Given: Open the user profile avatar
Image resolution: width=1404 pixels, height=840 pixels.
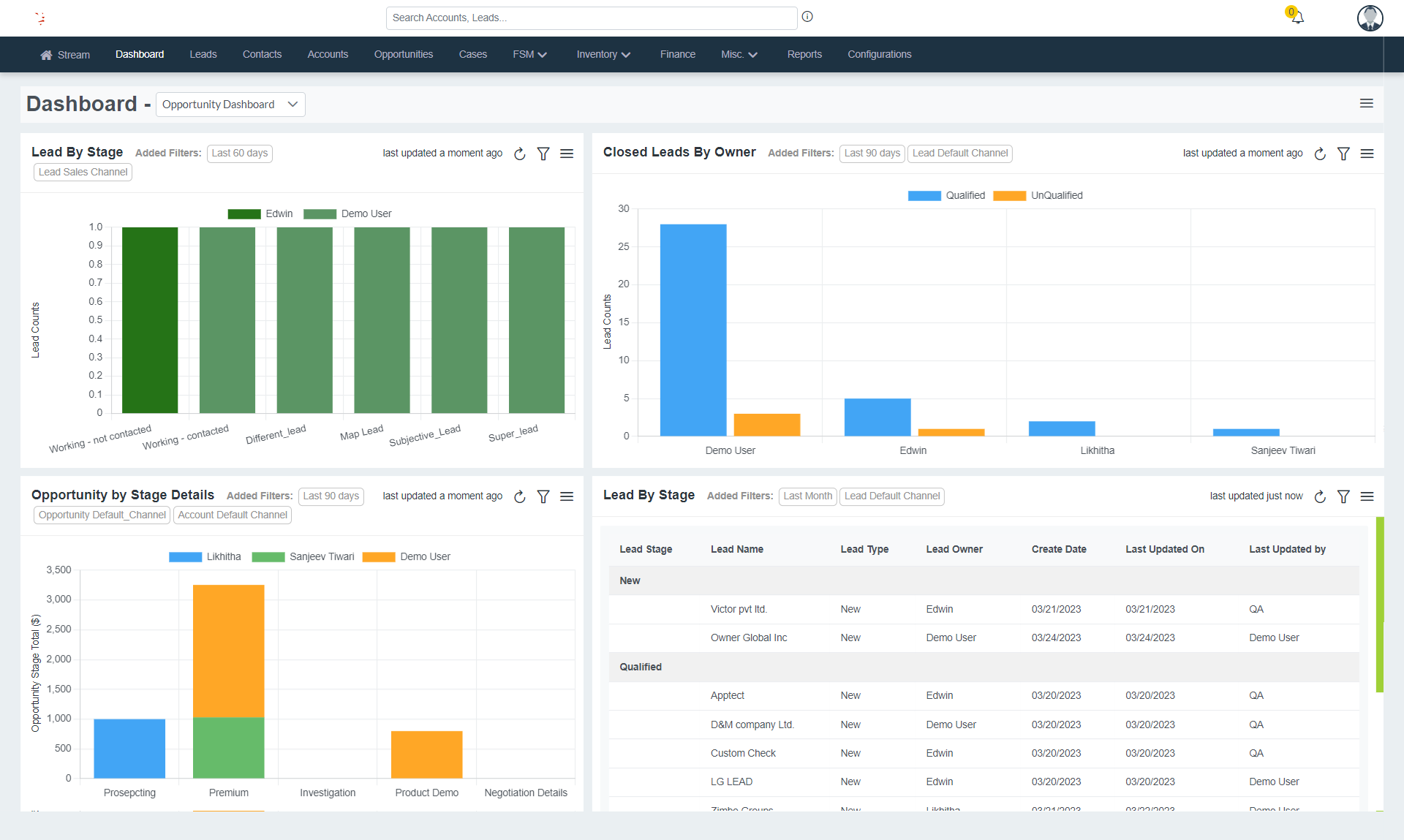Looking at the screenshot, I should [1370, 18].
